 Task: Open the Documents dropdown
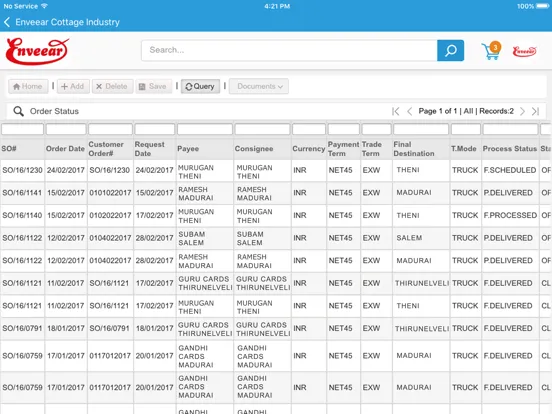259,86
